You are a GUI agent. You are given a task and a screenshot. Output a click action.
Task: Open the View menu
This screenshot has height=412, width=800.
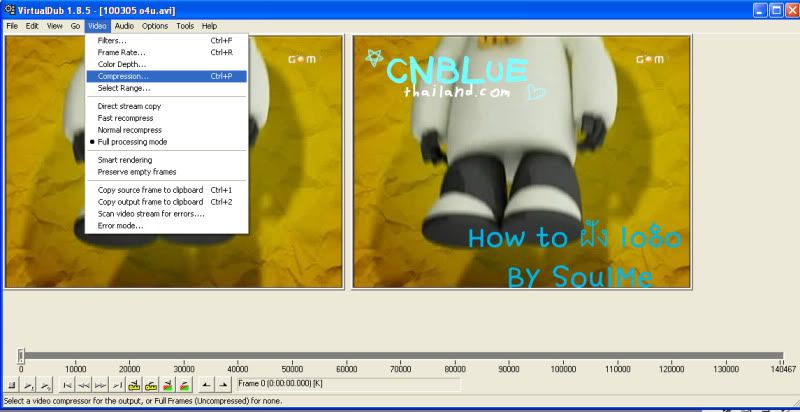click(55, 26)
